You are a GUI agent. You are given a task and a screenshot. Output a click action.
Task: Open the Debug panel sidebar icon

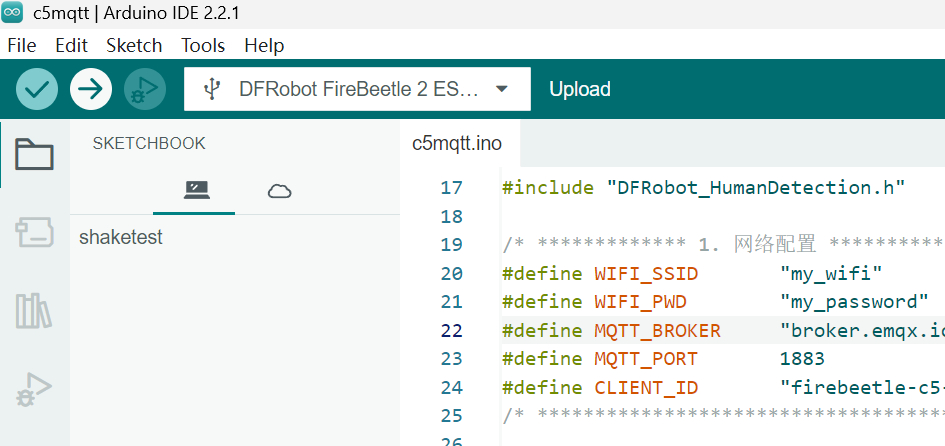pyautogui.click(x=34, y=389)
